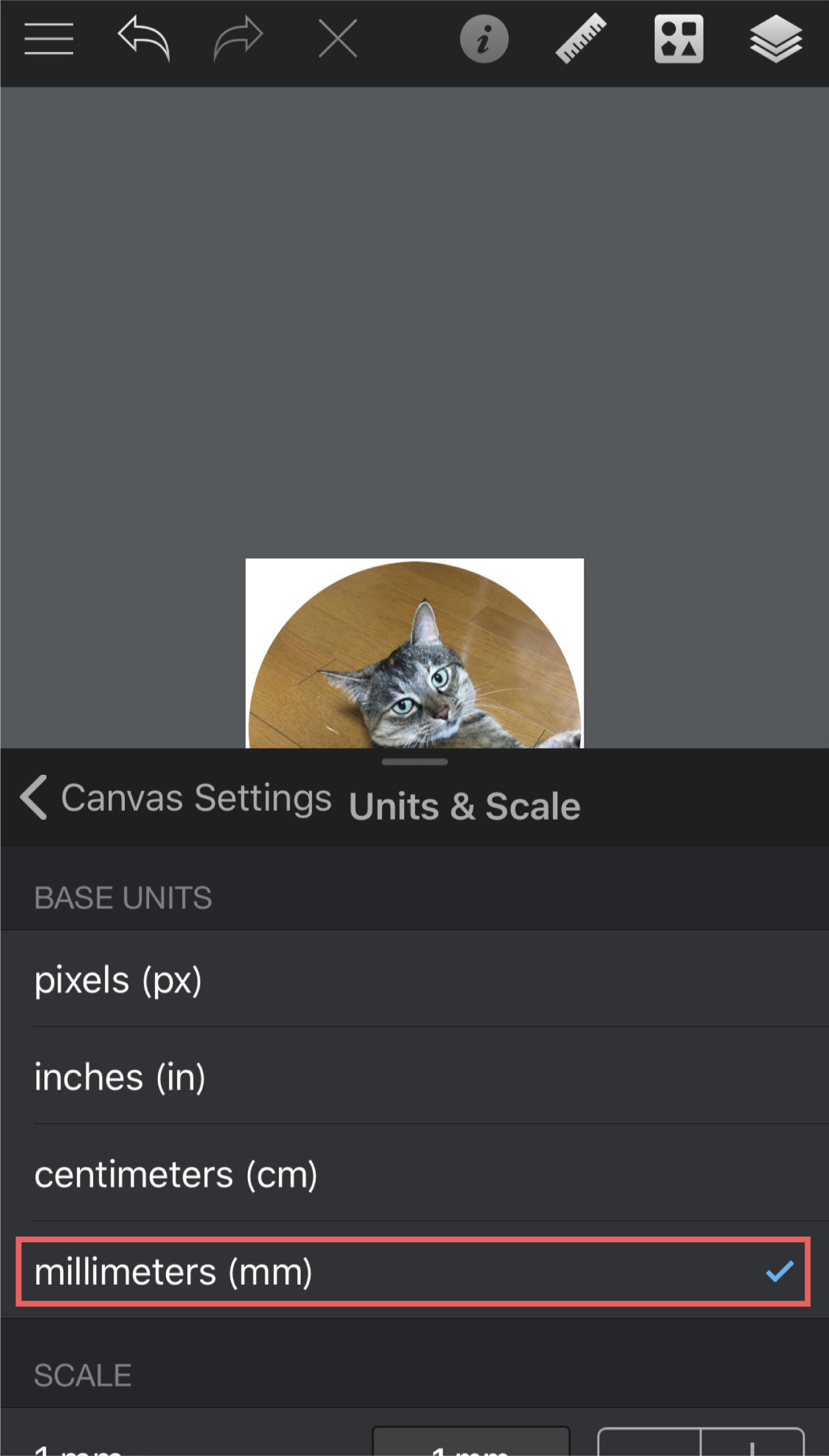Decrease the scale with minus stepper
829x1456 pixels.
click(x=649, y=1445)
